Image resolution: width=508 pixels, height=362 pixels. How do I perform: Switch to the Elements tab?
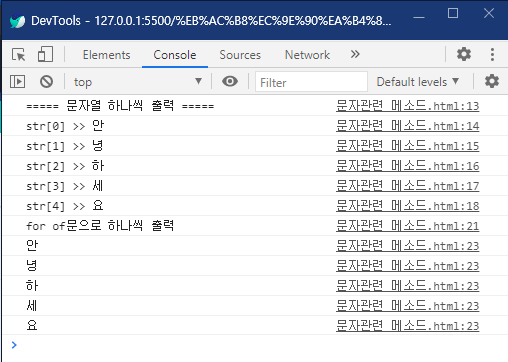[x=107, y=55]
